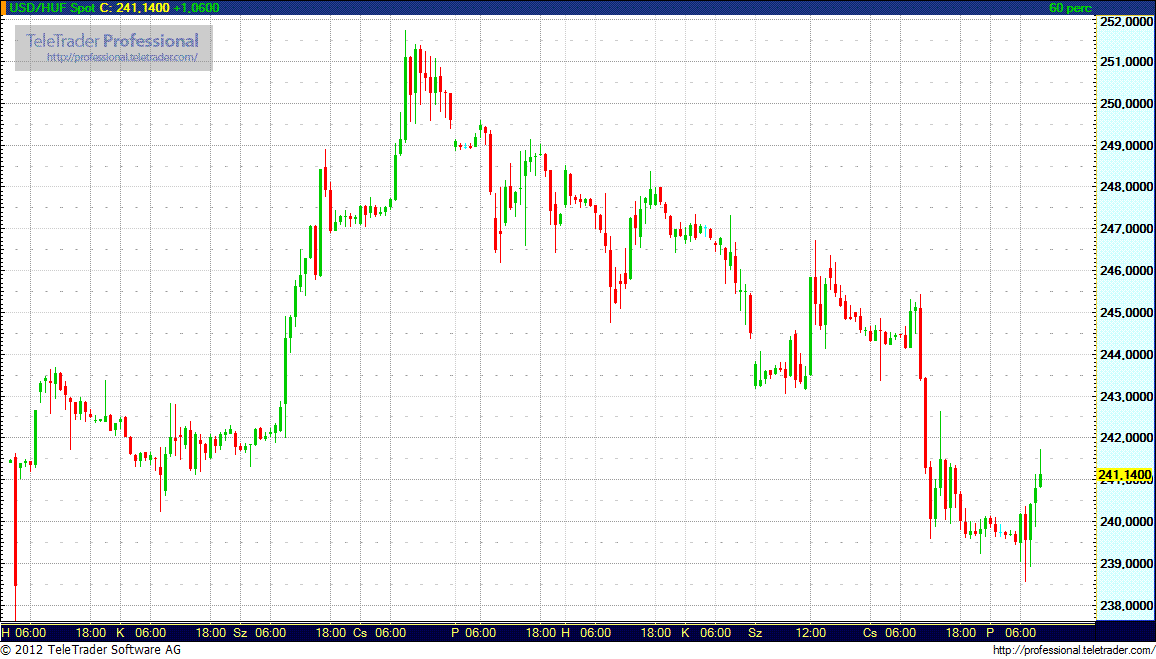Select the 60 perc timeframe label
The height and width of the screenshot is (659, 1156).
(1069, 8)
